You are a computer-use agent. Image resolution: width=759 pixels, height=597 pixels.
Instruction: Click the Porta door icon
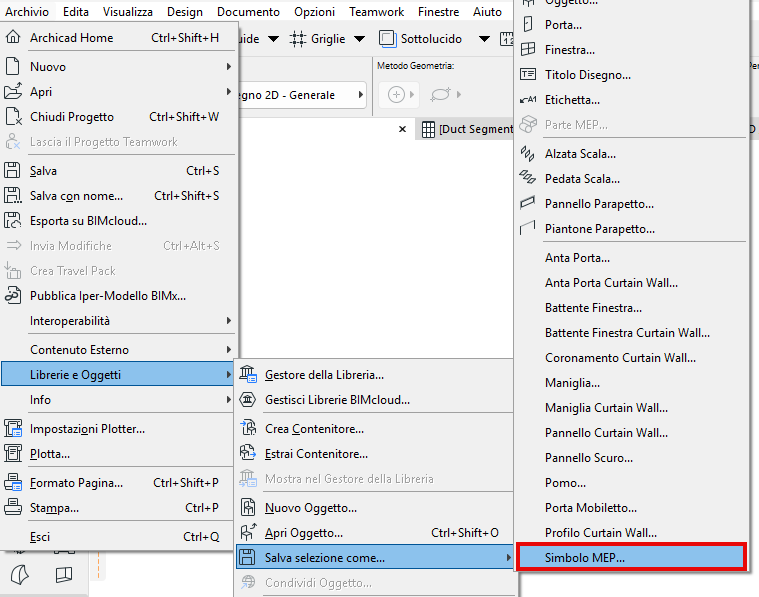tap(528, 24)
